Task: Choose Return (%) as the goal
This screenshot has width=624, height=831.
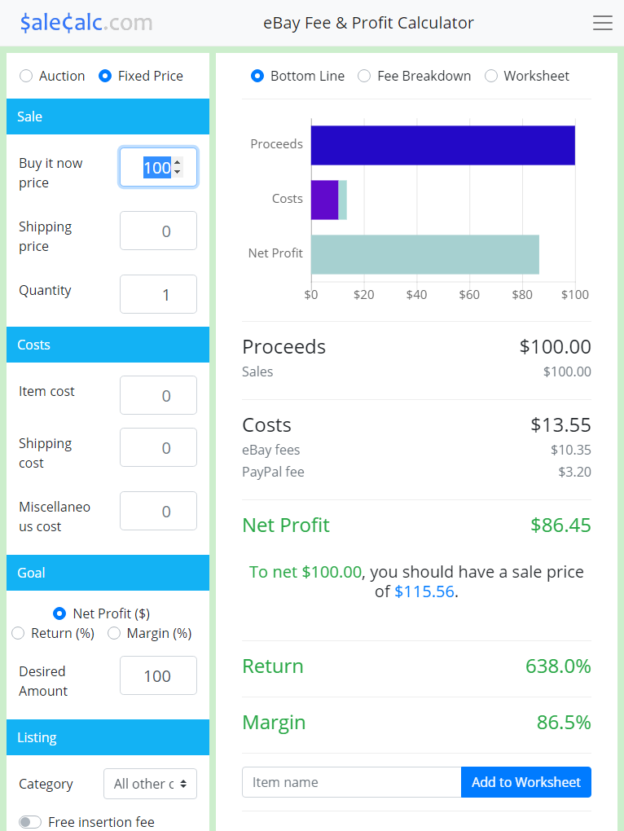Action: point(17,633)
